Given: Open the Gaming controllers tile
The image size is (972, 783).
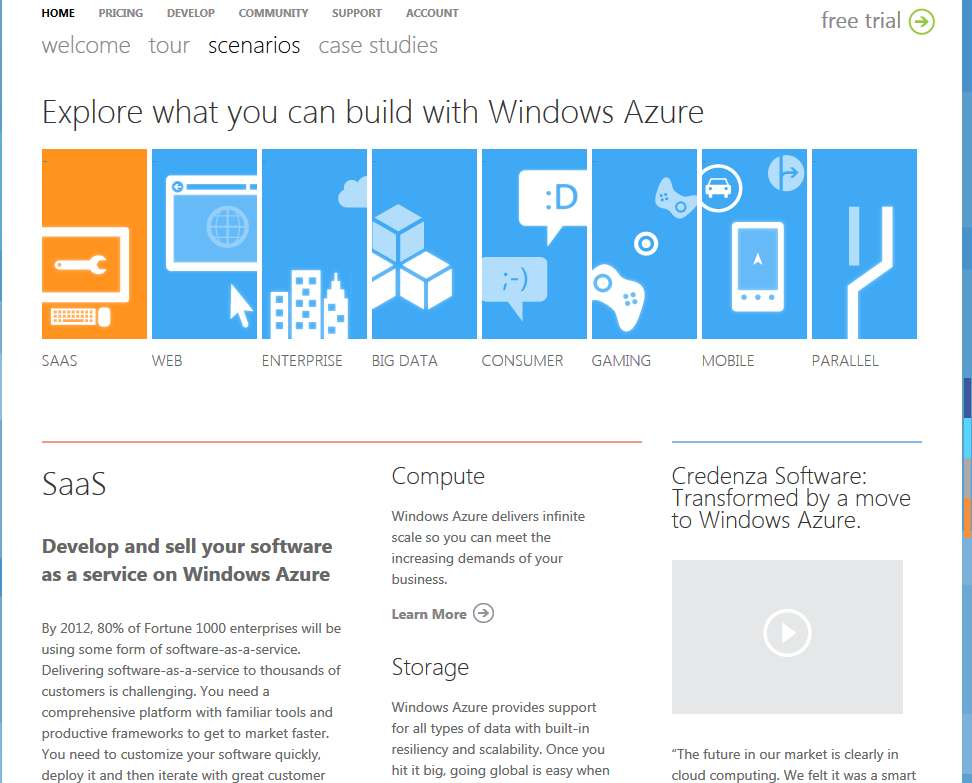Looking at the screenshot, I should pyautogui.click(x=644, y=244).
